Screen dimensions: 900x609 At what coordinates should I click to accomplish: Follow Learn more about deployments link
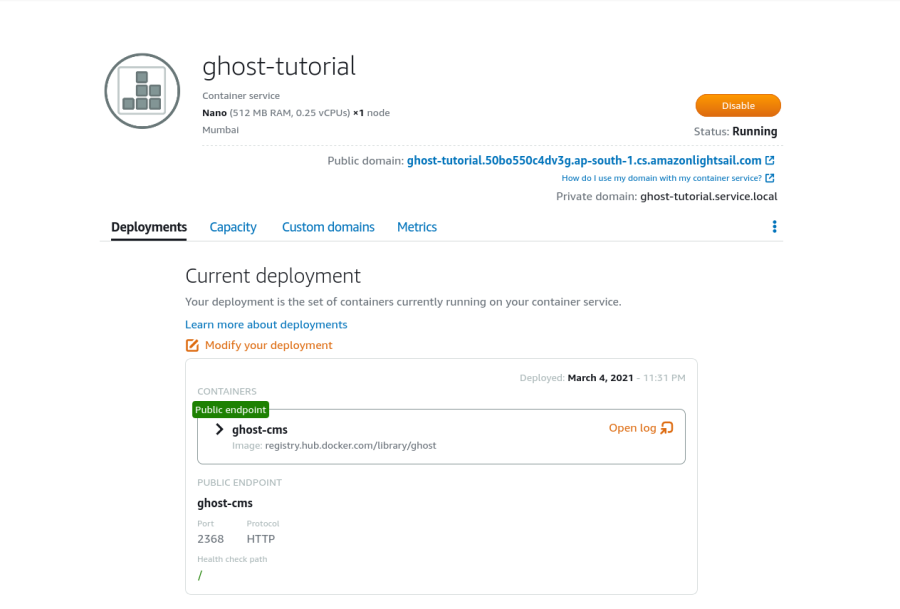tap(266, 324)
